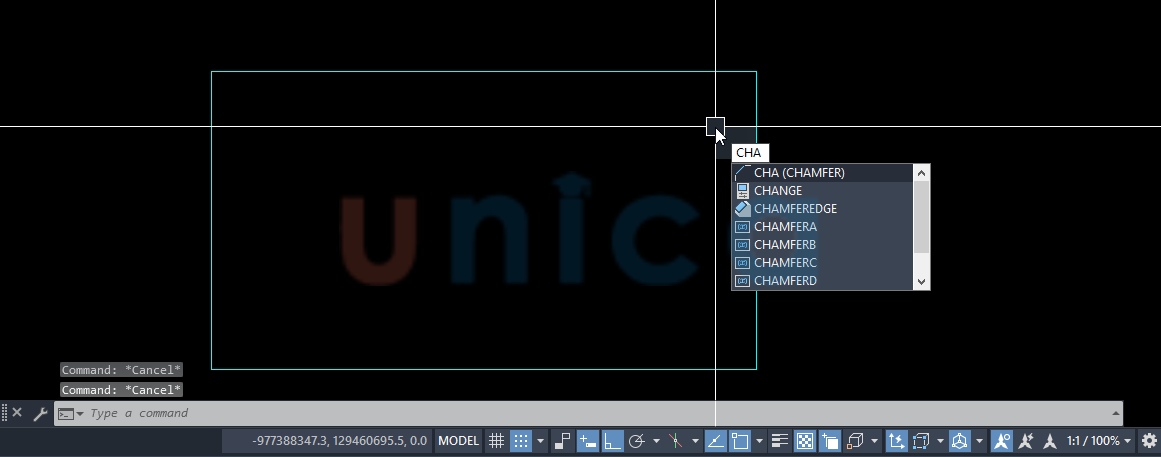Click the object snap tracking icon
Screen dimensions: 1161x457
tap(716, 441)
